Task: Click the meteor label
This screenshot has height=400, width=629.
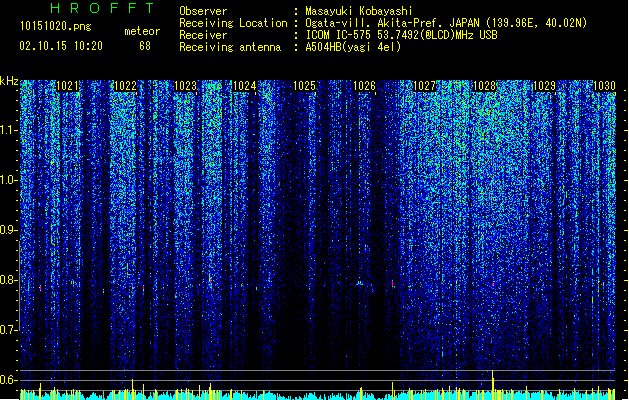Action: click(142, 31)
